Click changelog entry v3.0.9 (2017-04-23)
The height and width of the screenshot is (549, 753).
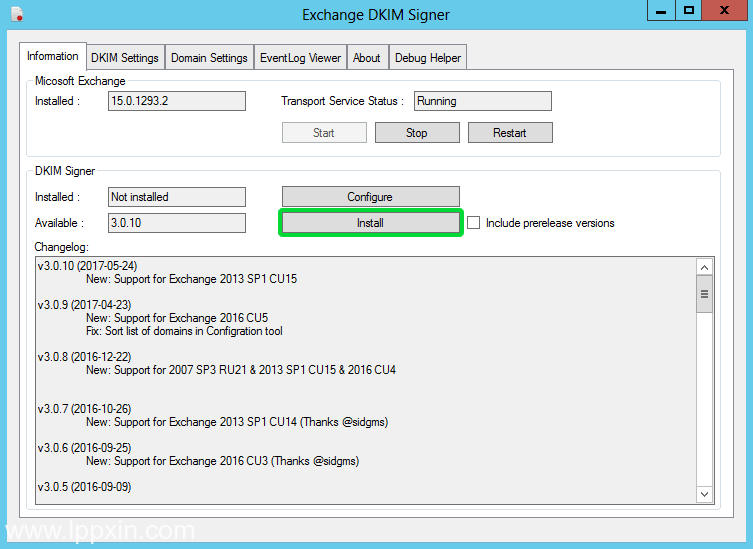coord(85,305)
